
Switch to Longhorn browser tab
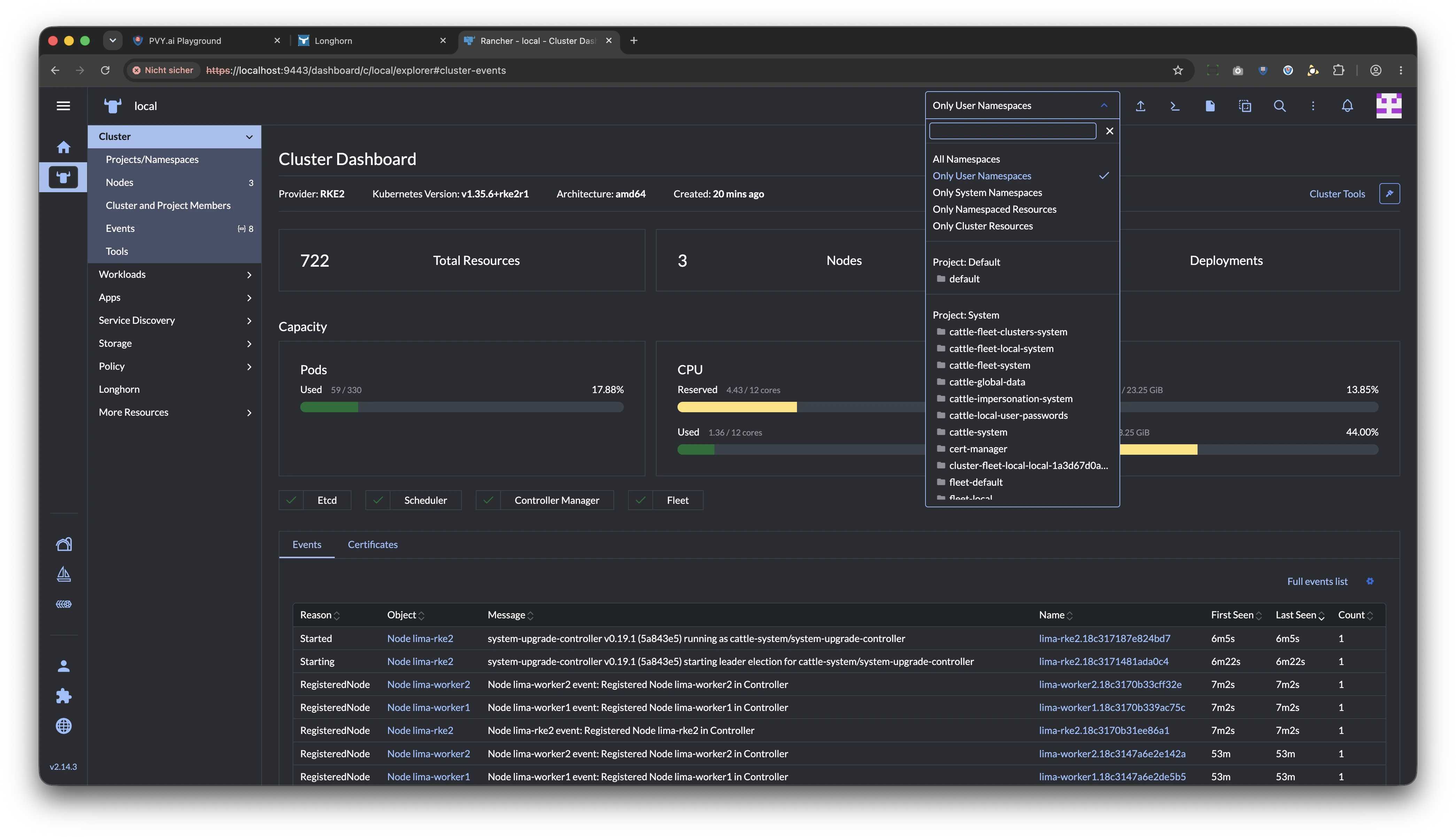pyautogui.click(x=371, y=41)
